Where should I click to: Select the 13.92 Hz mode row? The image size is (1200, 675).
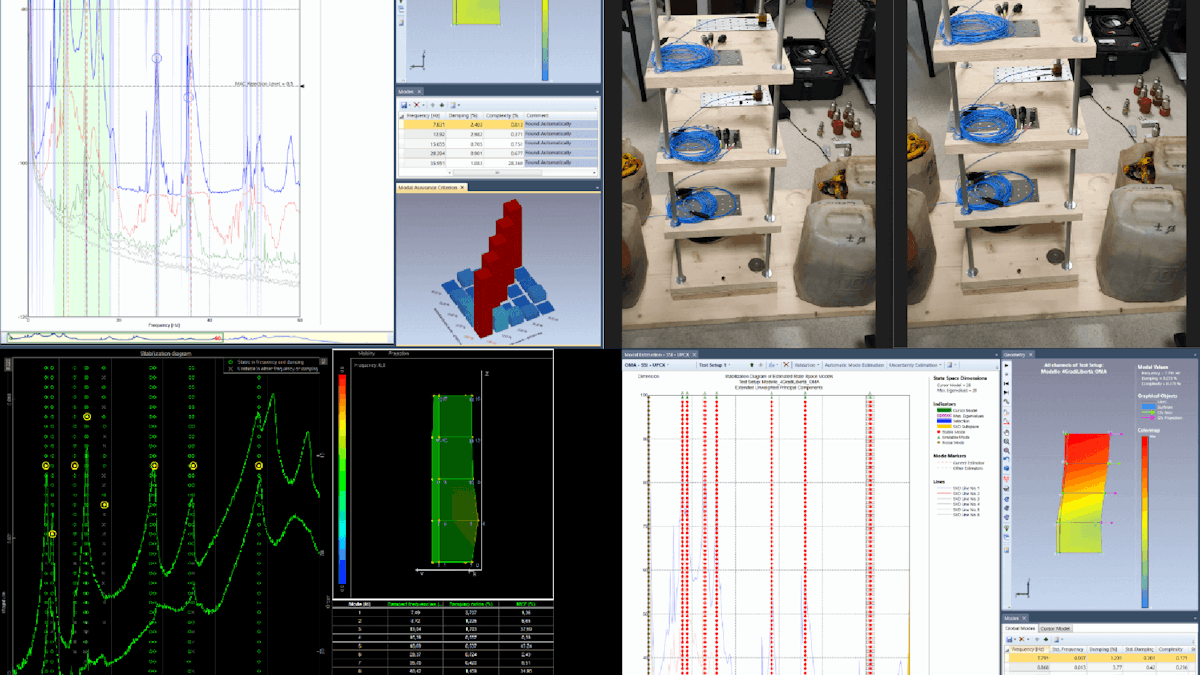(x=498, y=134)
